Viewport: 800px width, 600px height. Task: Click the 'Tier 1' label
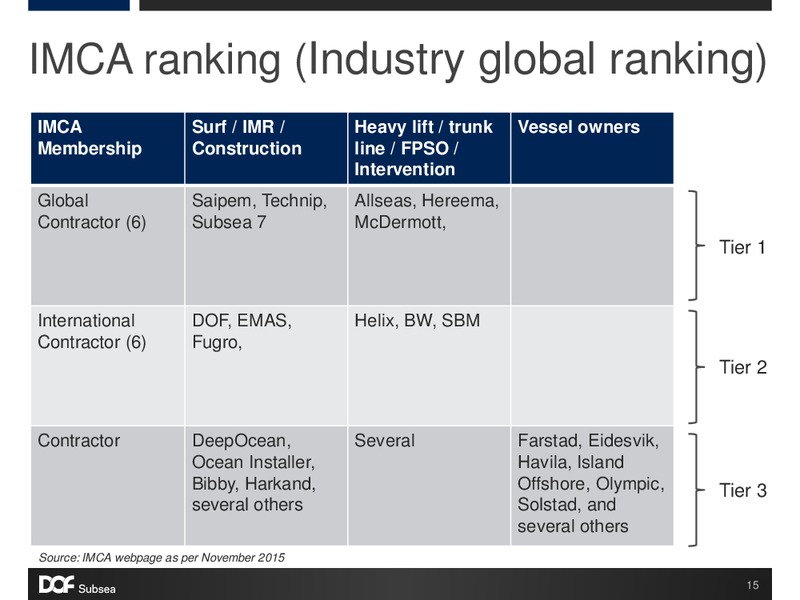pos(742,247)
